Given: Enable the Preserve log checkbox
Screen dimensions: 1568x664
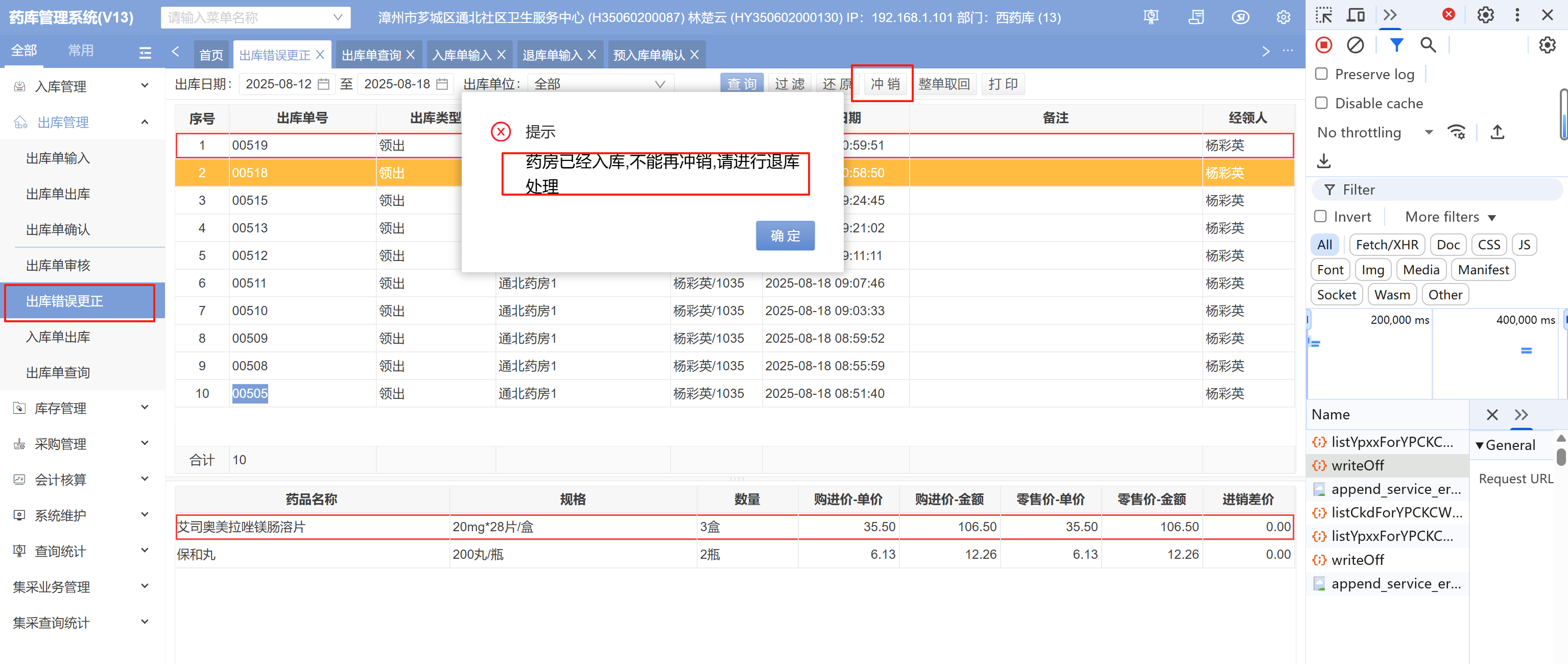Looking at the screenshot, I should point(1321,74).
